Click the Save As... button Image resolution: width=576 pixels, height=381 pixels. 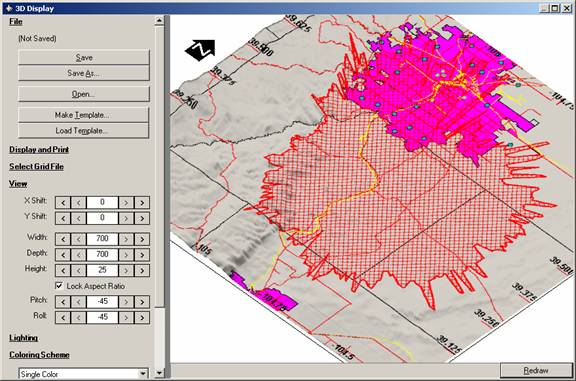84,73
